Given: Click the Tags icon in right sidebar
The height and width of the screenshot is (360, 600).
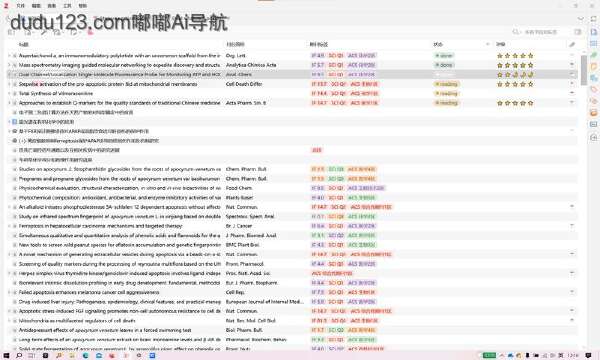Looking at the screenshot, I should coord(593,90).
